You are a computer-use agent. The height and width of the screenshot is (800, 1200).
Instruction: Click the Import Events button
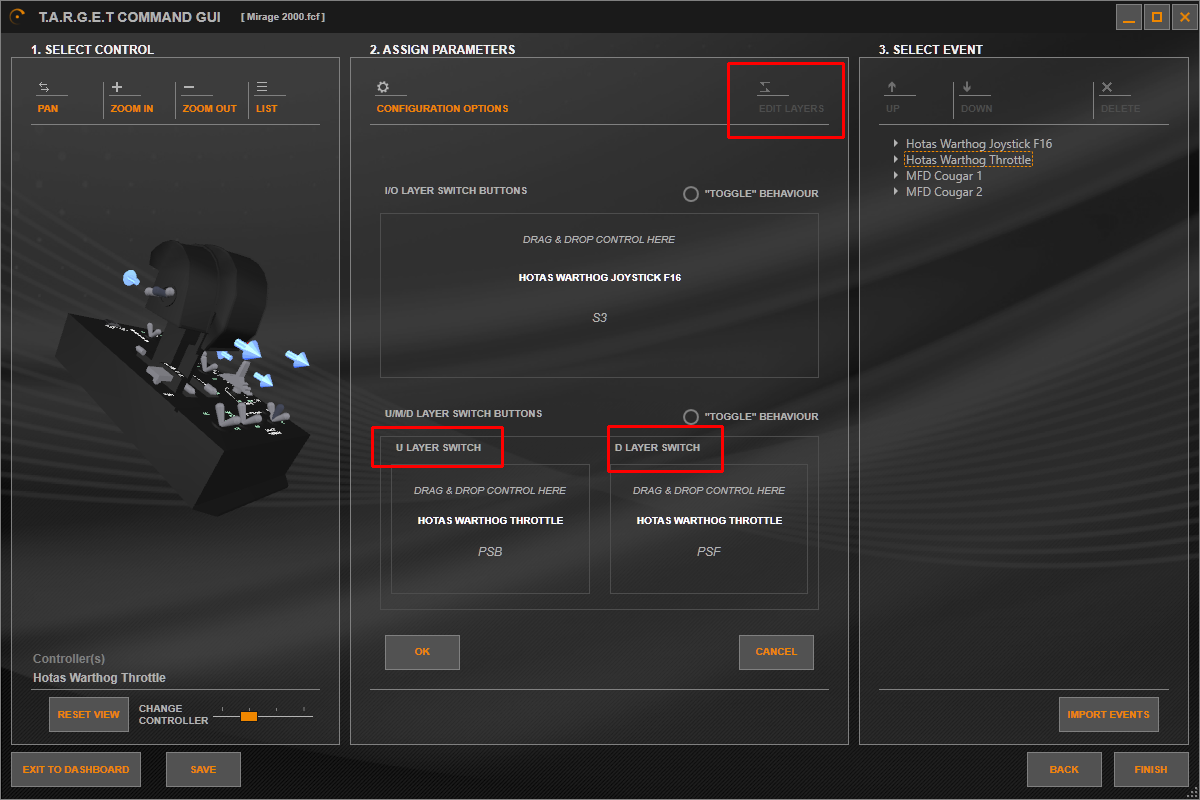pyautogui.click(x=1109, y=715)
